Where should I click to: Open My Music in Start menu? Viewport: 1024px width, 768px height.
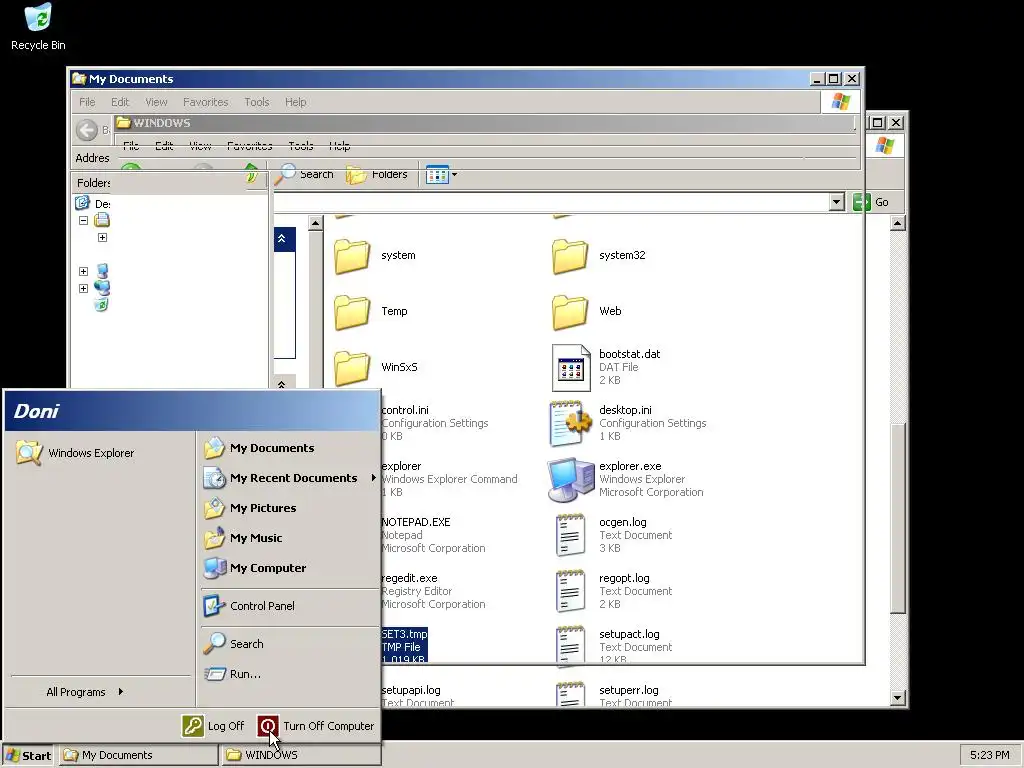pos(243,538)
